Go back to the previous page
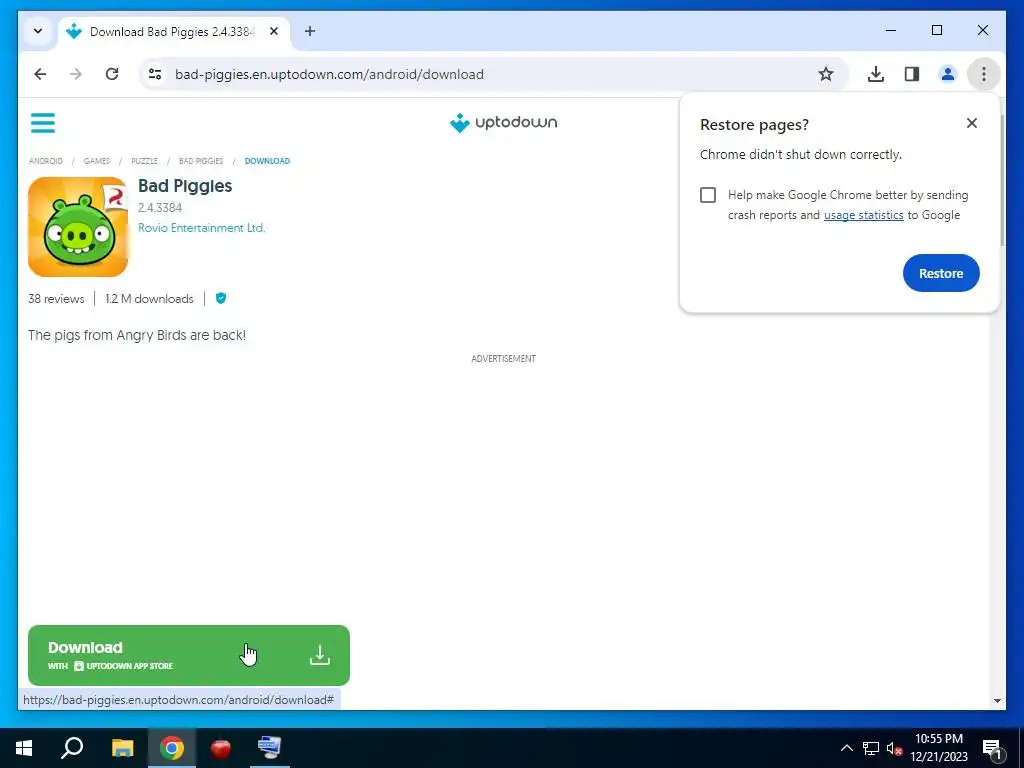This screenshot has width=1024, height=768. click(40, 74)
